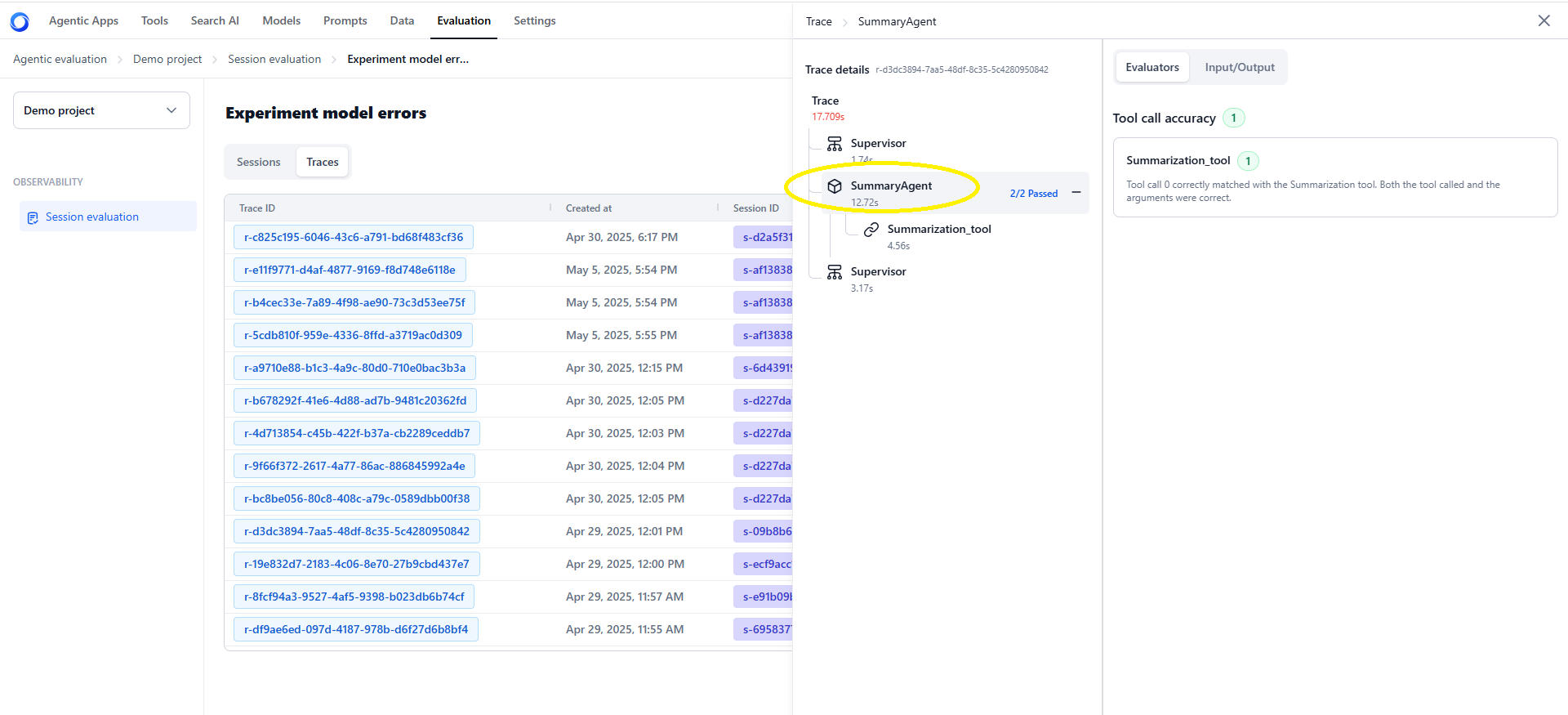Open session s-ecf9acc link
This screenshot has height=715, width=1568.
pos(764,564)
